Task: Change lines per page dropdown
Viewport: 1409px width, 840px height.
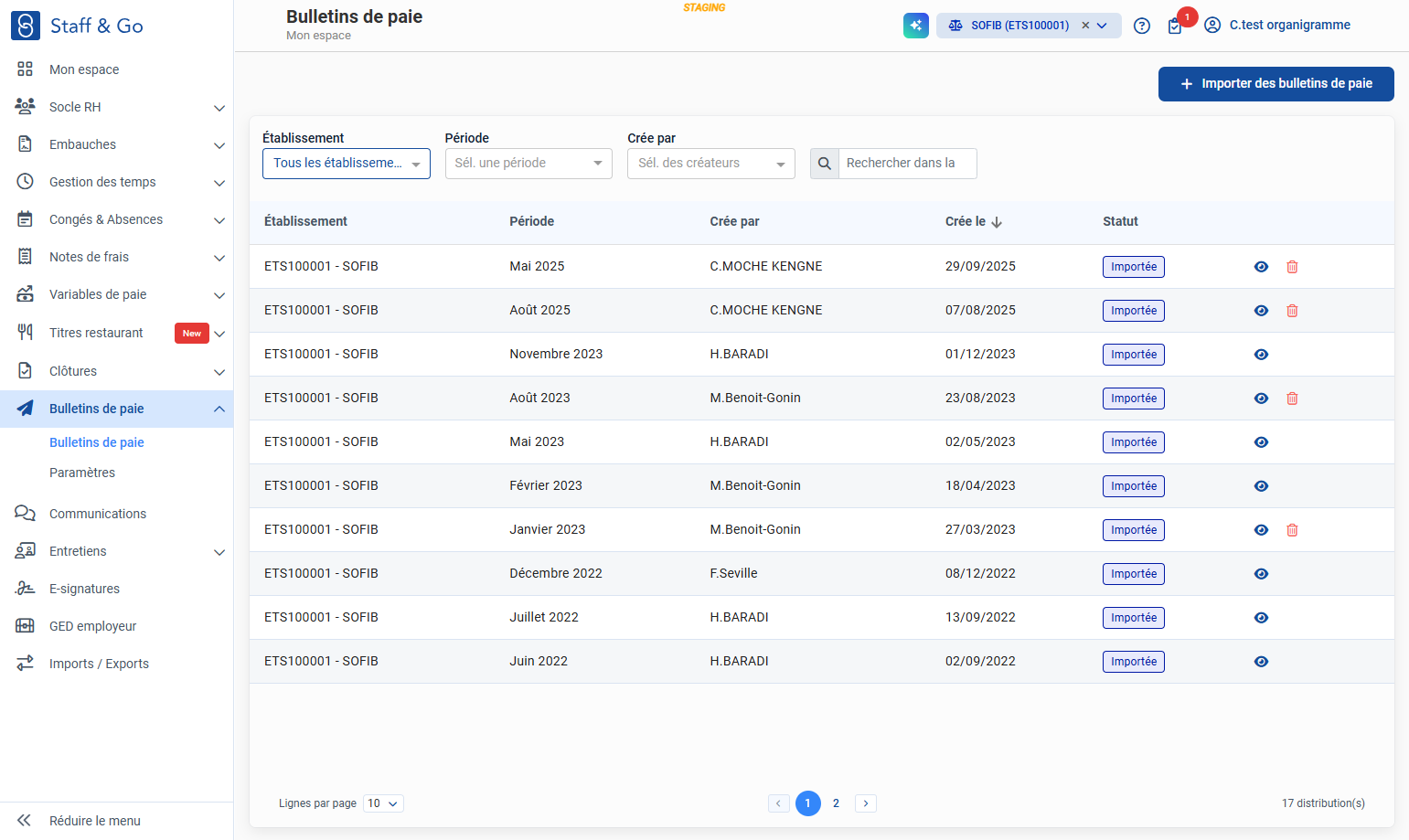Action: [383, 803]
